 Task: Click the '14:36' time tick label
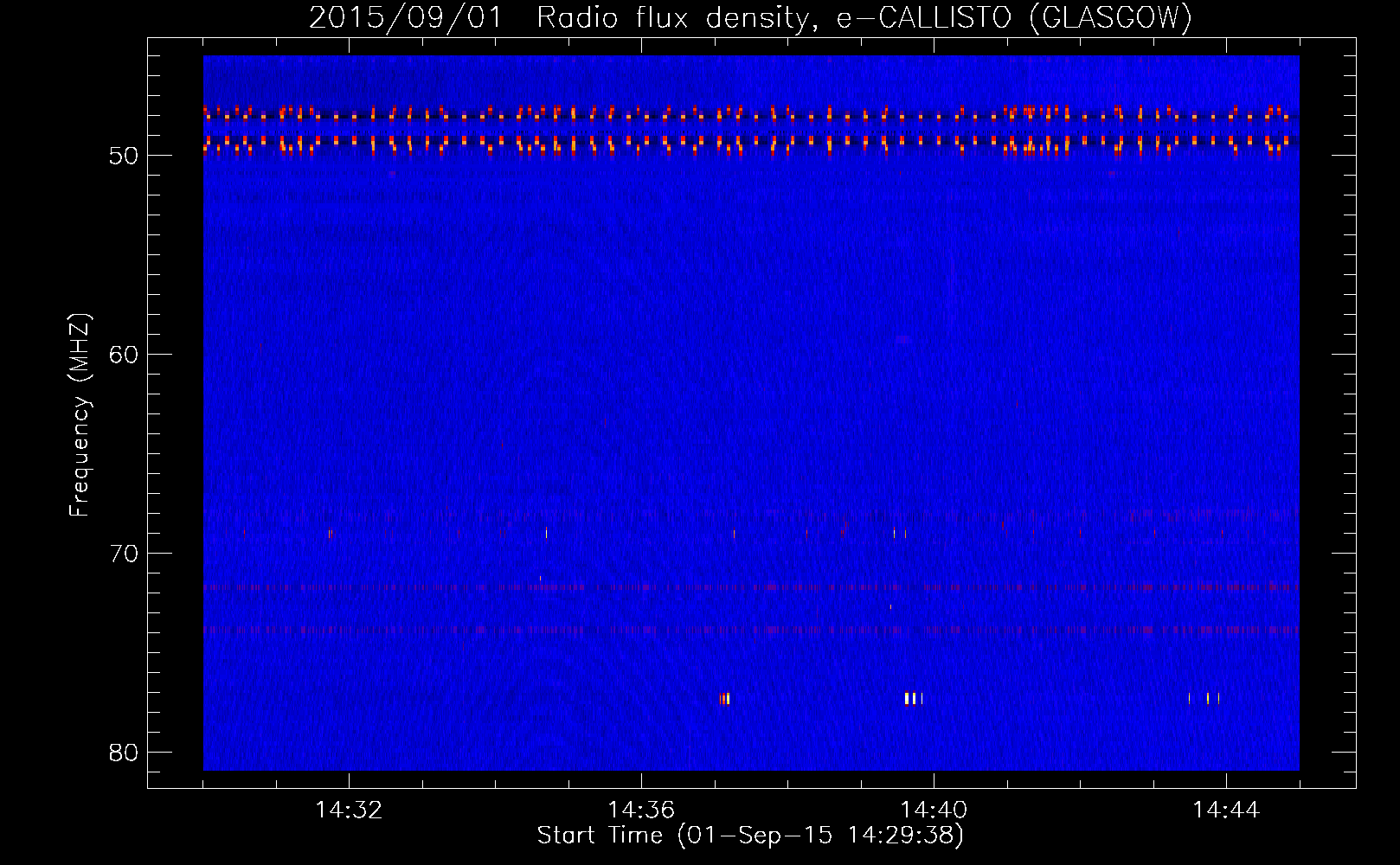[641, 811]
